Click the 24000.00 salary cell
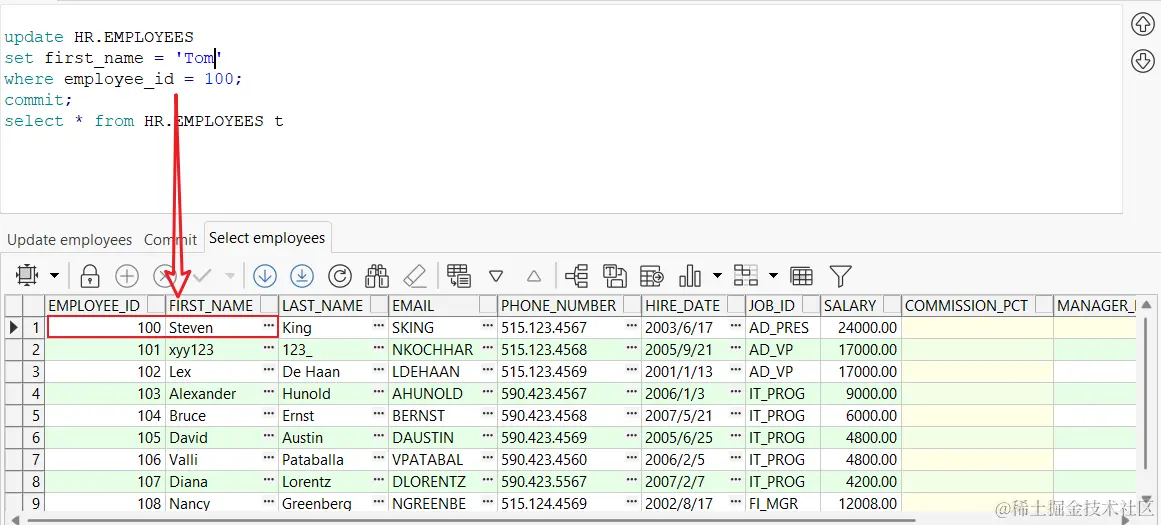The image size is (1161, 525). point(860,327)
